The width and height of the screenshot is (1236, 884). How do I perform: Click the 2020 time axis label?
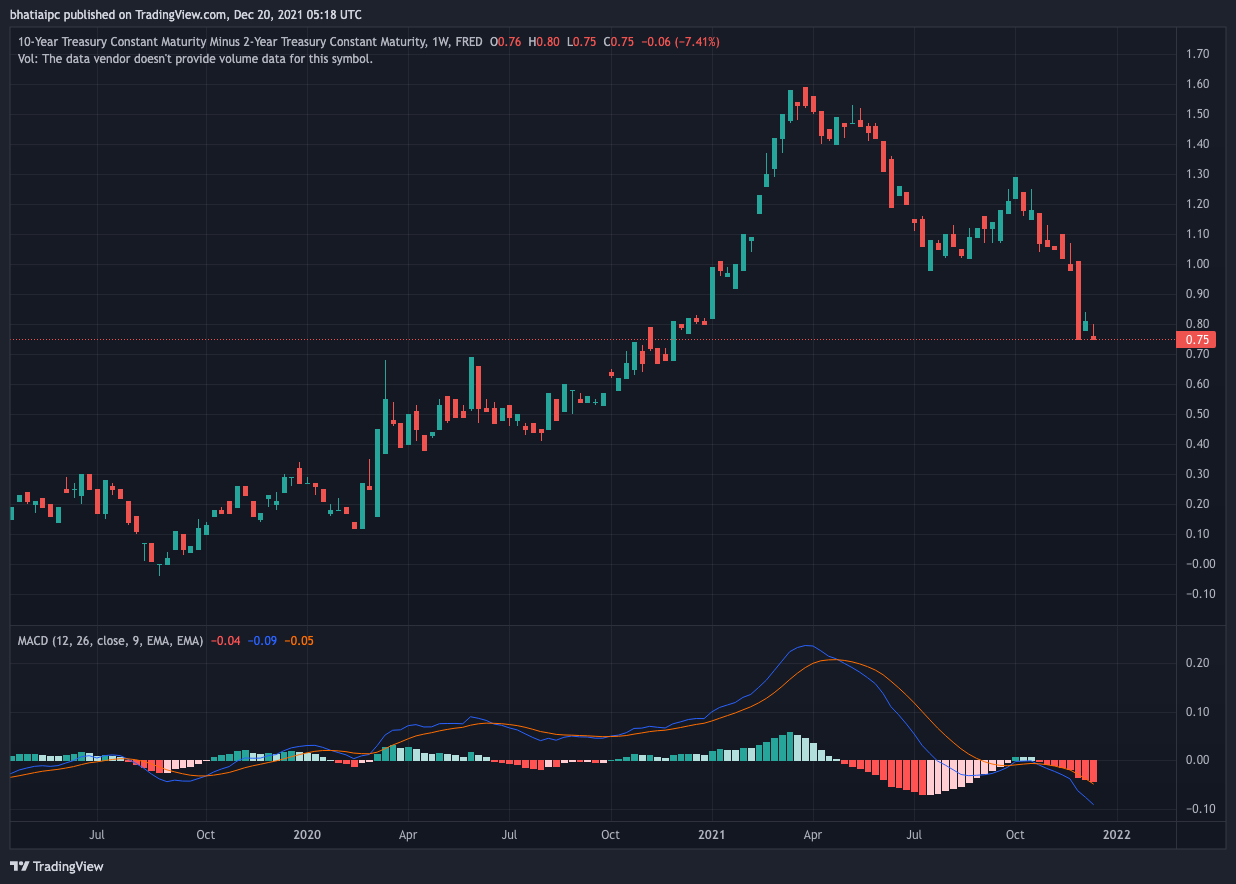pos(307,834)
